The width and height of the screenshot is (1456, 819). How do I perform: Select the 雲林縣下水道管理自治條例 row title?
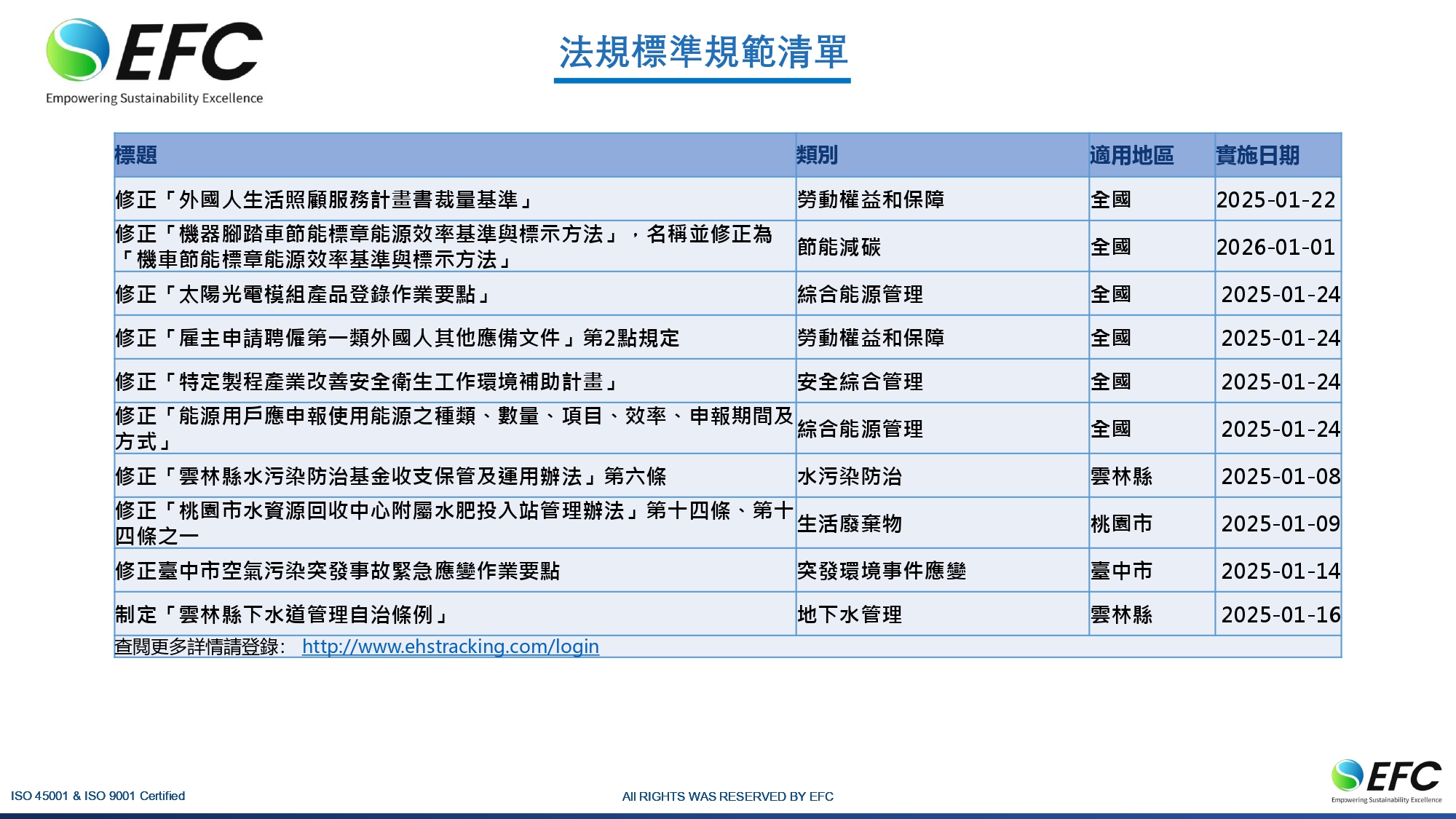coord(283,614)
